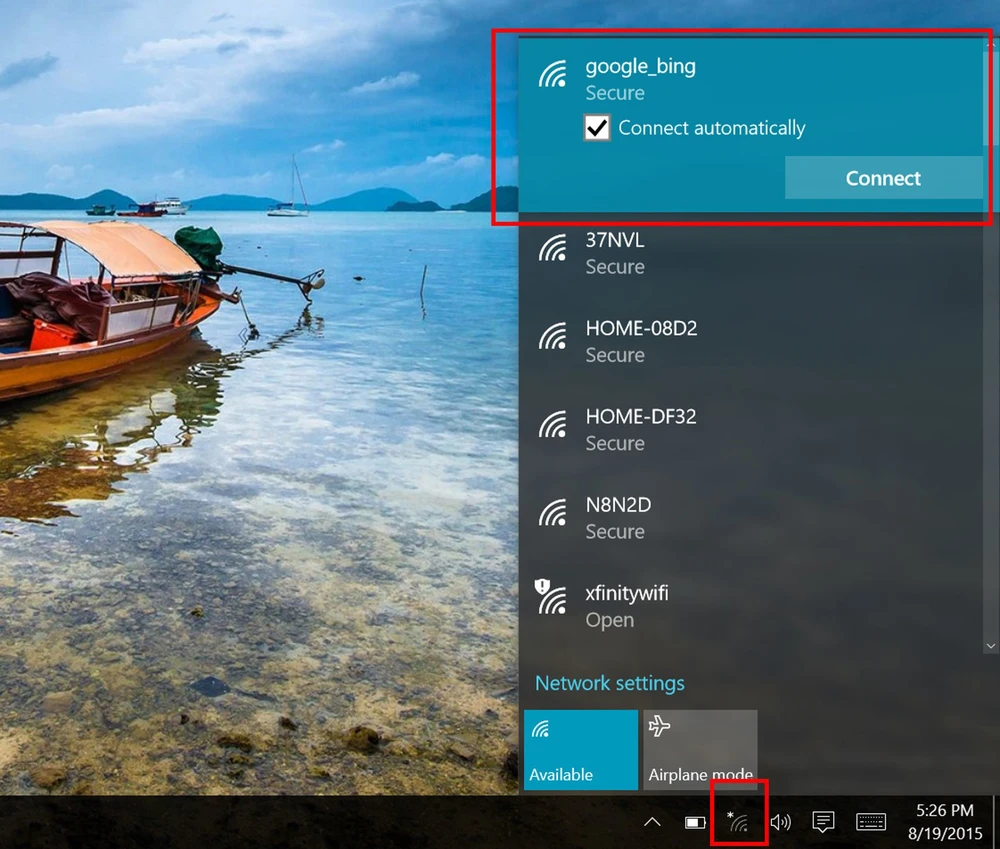Show hidden icons with the tray chevron
Screen dimensions: 1000x849
coord(652,822)
